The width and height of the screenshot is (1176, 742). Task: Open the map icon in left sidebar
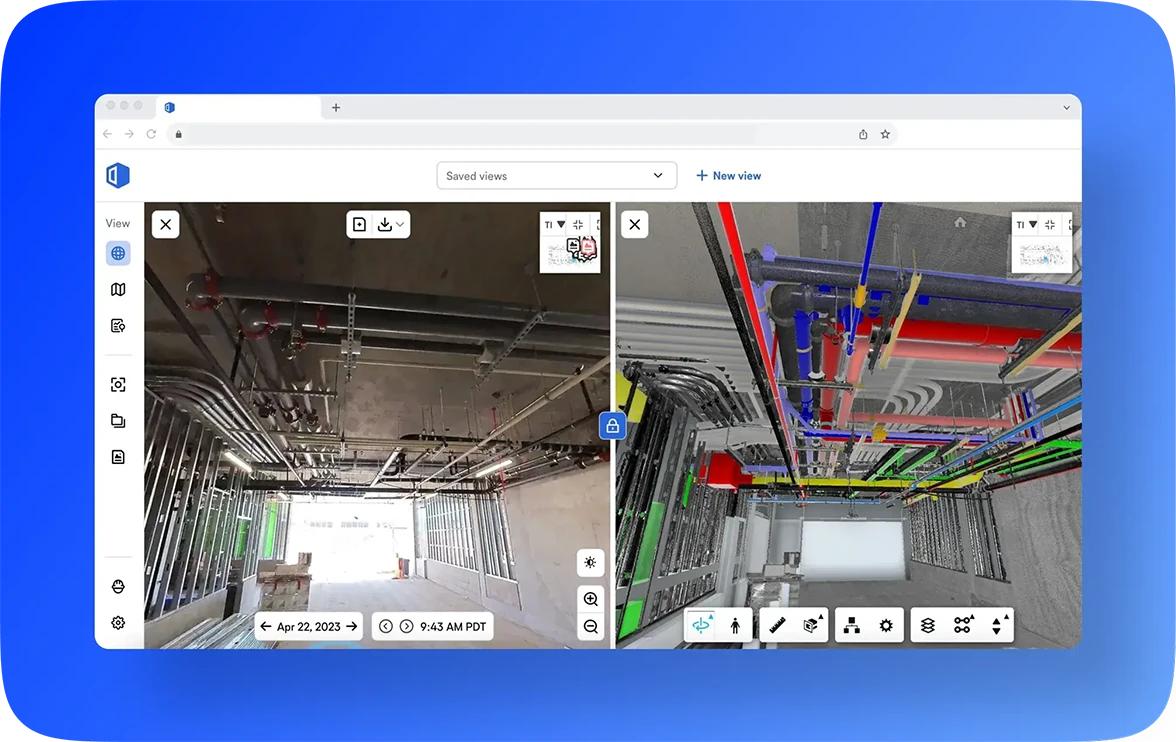(118, 289)
